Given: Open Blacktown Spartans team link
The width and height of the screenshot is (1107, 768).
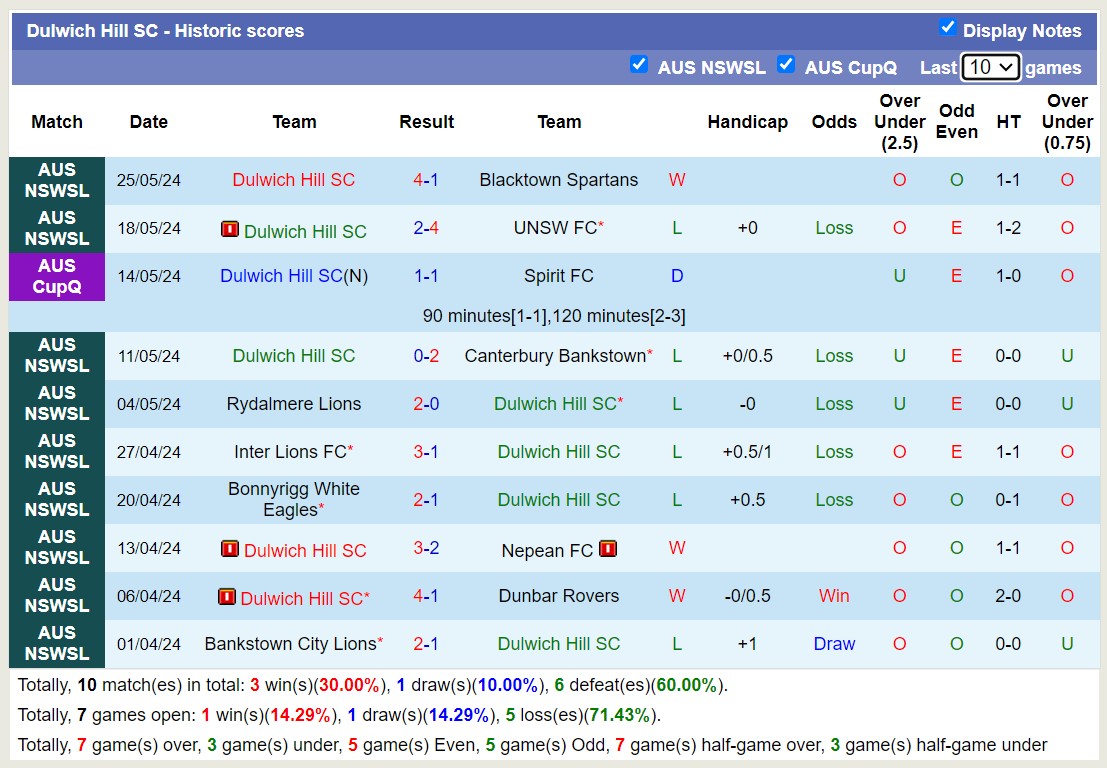Looking at the screenshot, I should 558,180.
